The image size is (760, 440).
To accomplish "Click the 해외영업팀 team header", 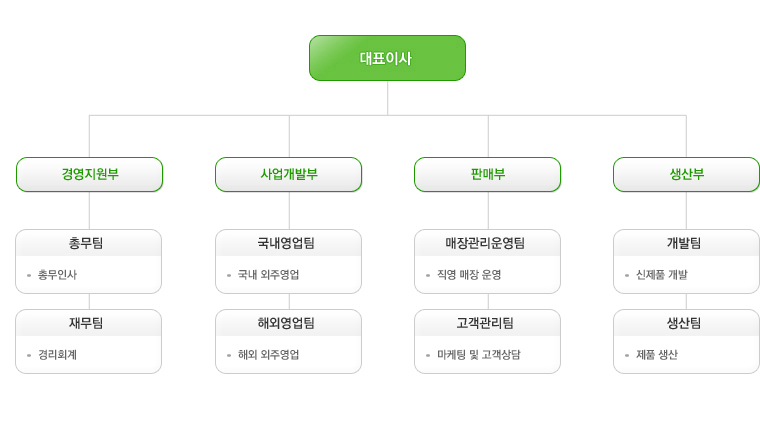I will [288, 323].
